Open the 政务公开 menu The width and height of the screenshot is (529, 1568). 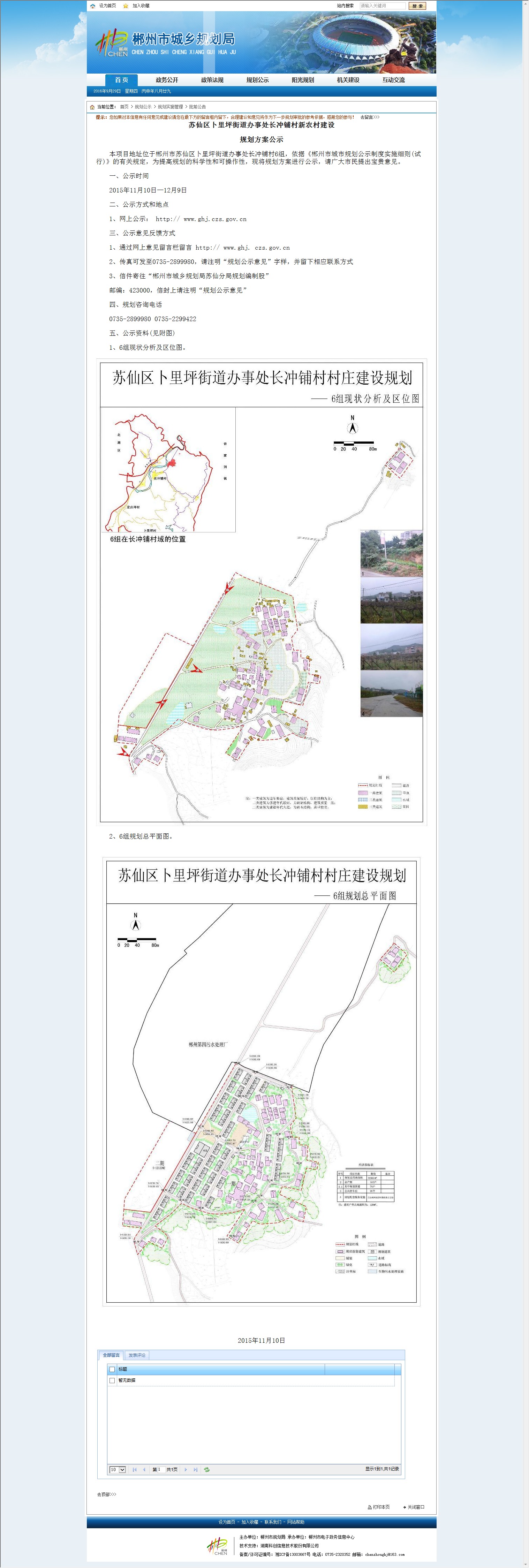pos(167,80)
